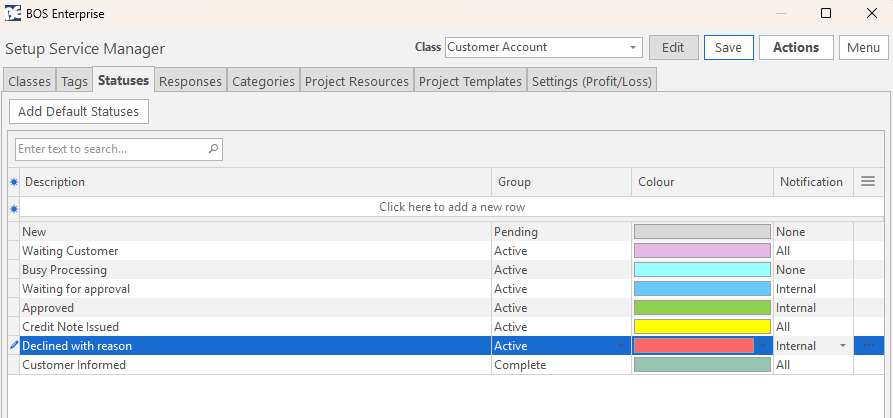Viewport: 893px width, 418px height.
Task: Select the Declined with reason description cell
Action: tap(256, 346)
